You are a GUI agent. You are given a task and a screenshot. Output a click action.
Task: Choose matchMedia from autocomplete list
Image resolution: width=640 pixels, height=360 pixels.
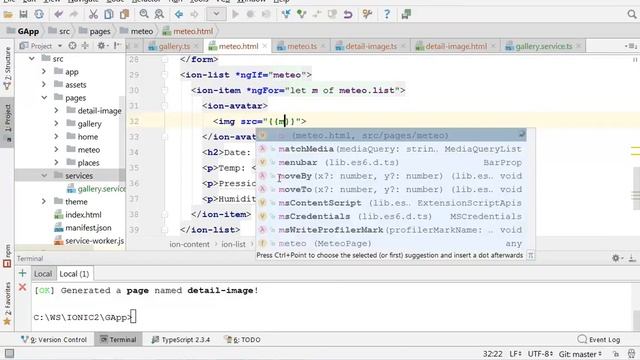pyautogui.click(x=391, y=149)
